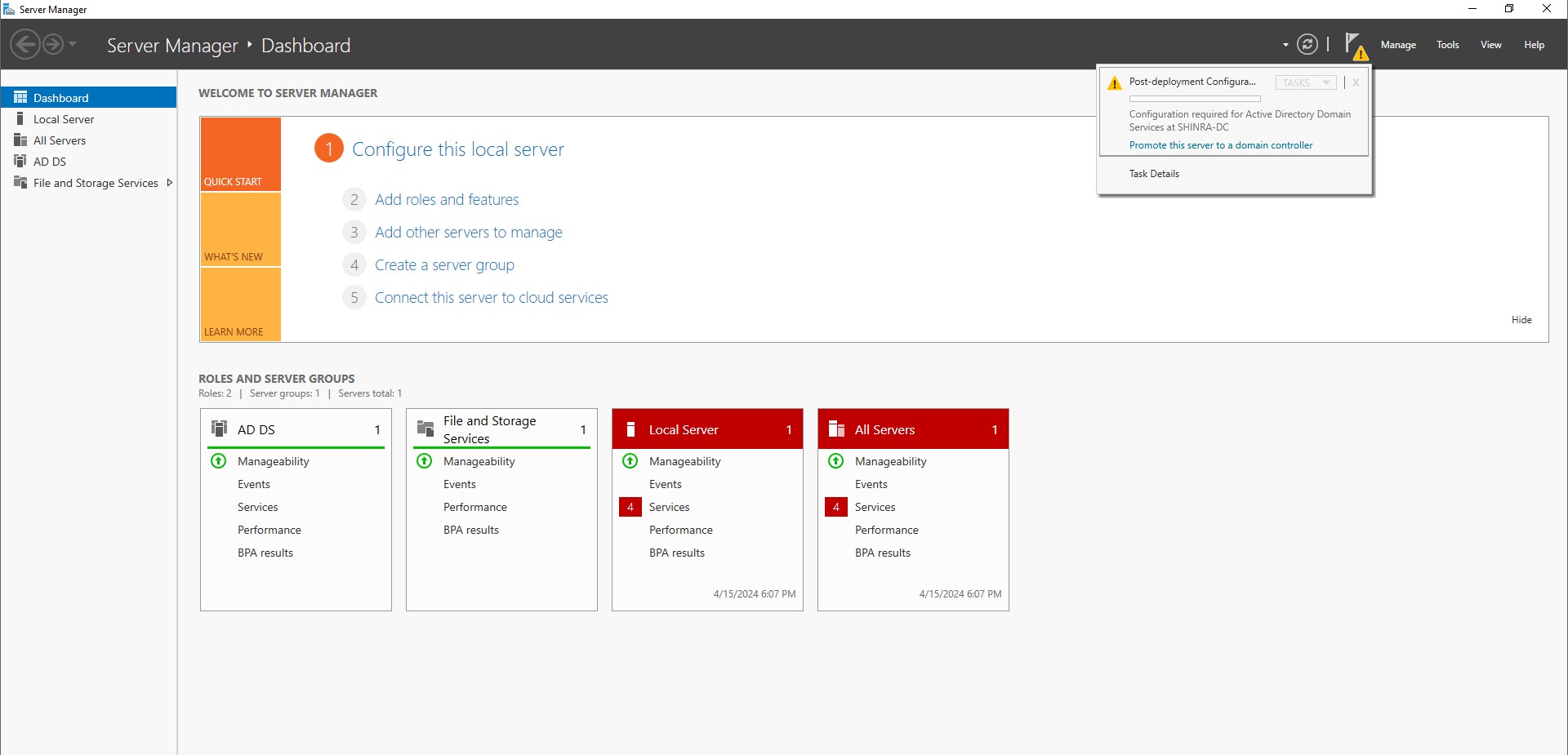Click the forward navigation arrow
The image size is (1568, 755).
[x=52, y=43]
